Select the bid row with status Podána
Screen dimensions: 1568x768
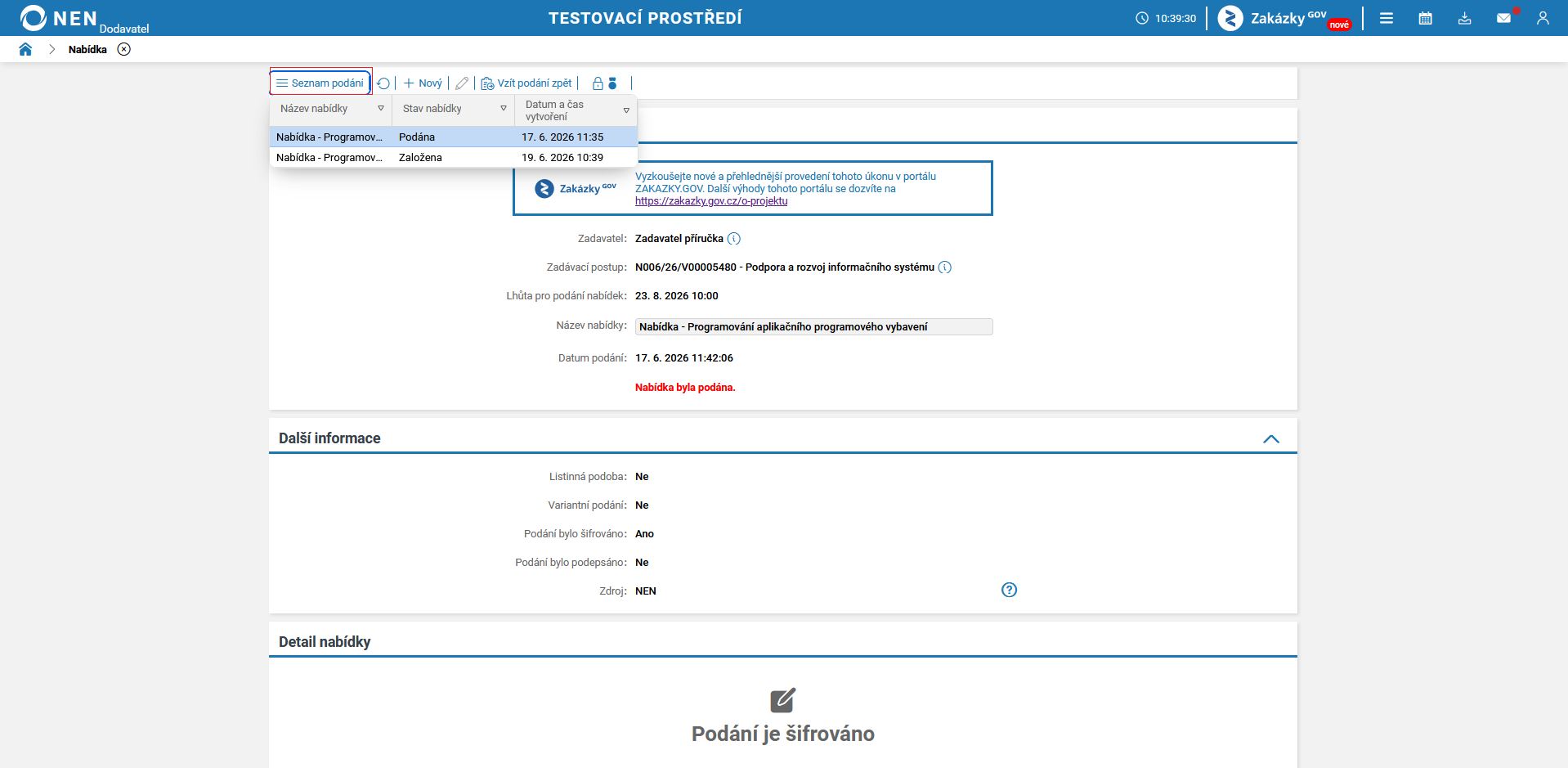pyautogui.click(x=454, y=137)
